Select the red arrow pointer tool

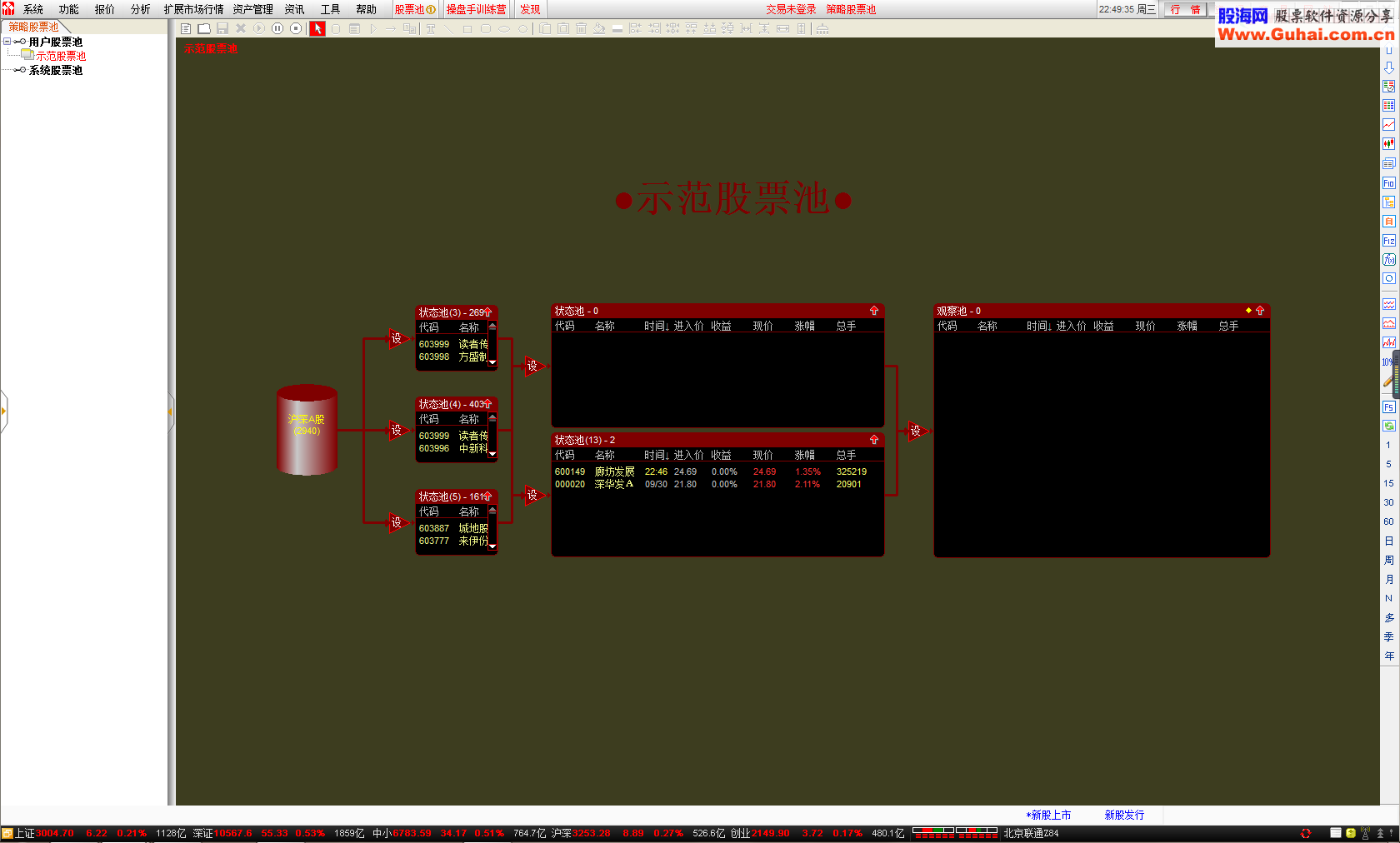point(317,28)
